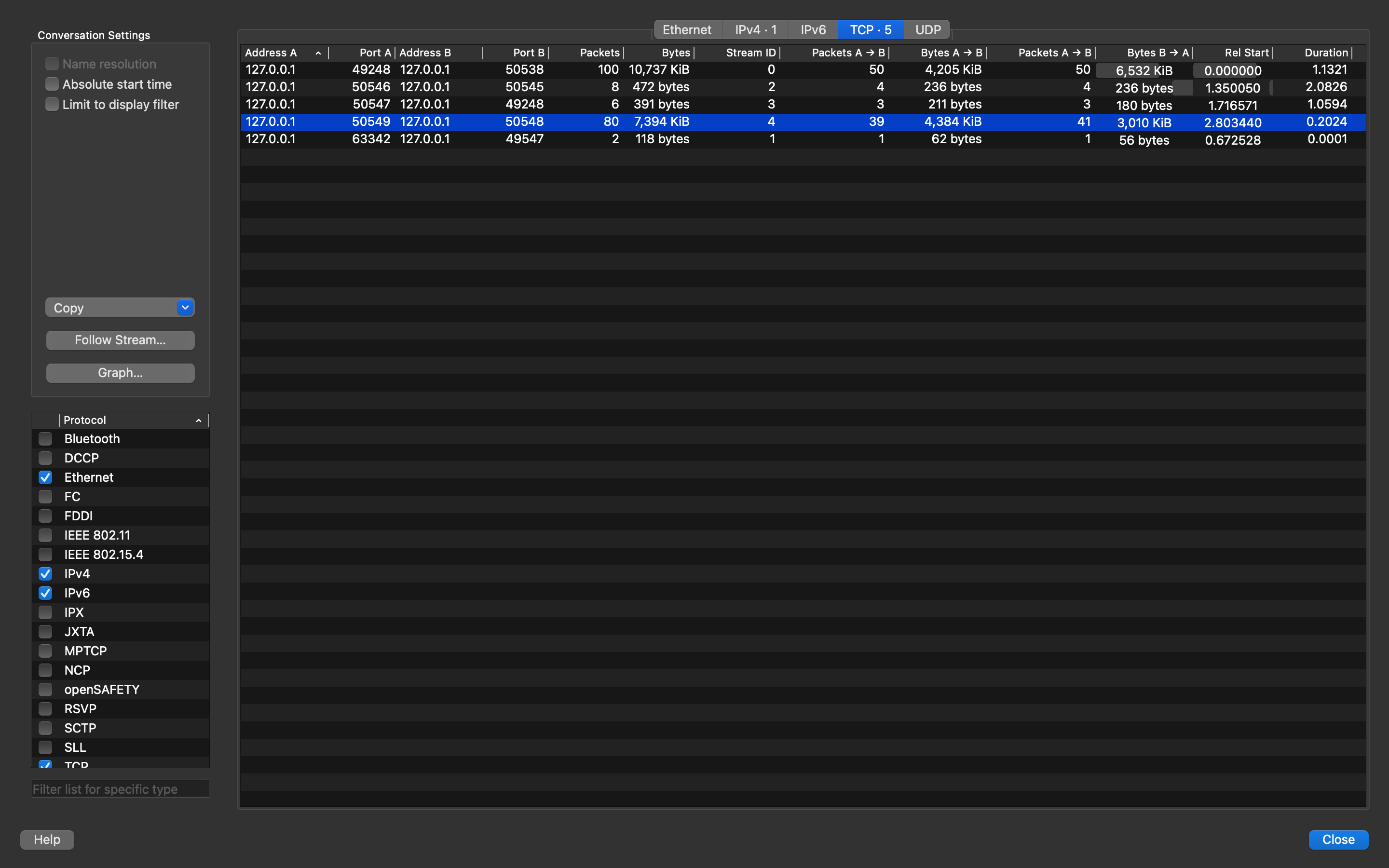Open the Graph... button
This screenshot has height=868, width=1389.
[x=120, y=373]
